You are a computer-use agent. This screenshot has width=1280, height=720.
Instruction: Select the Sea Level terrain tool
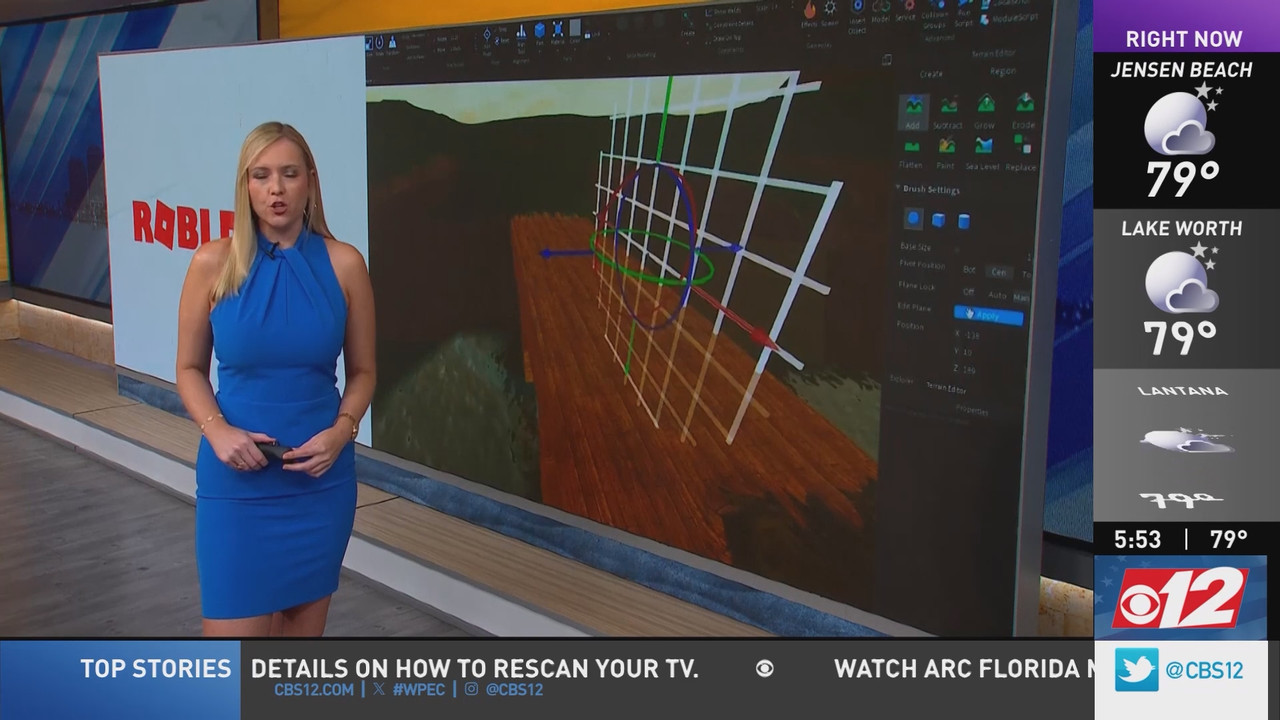click(x=983, y=153)
